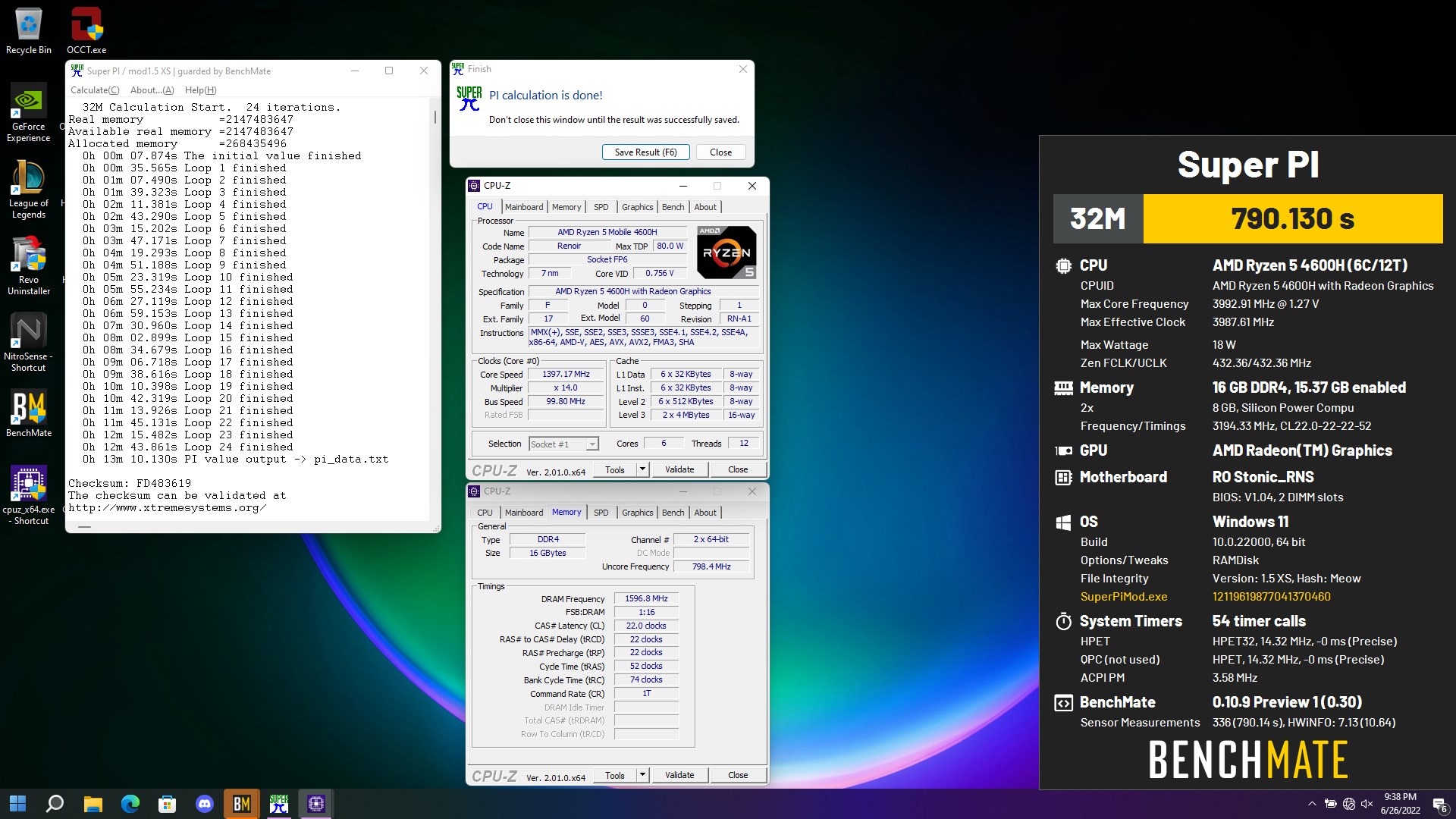This screenshot has width=1456, height=819.
Task: Switch to CPU tab in lower CPU-Z
Action: (x=485, y=513)
